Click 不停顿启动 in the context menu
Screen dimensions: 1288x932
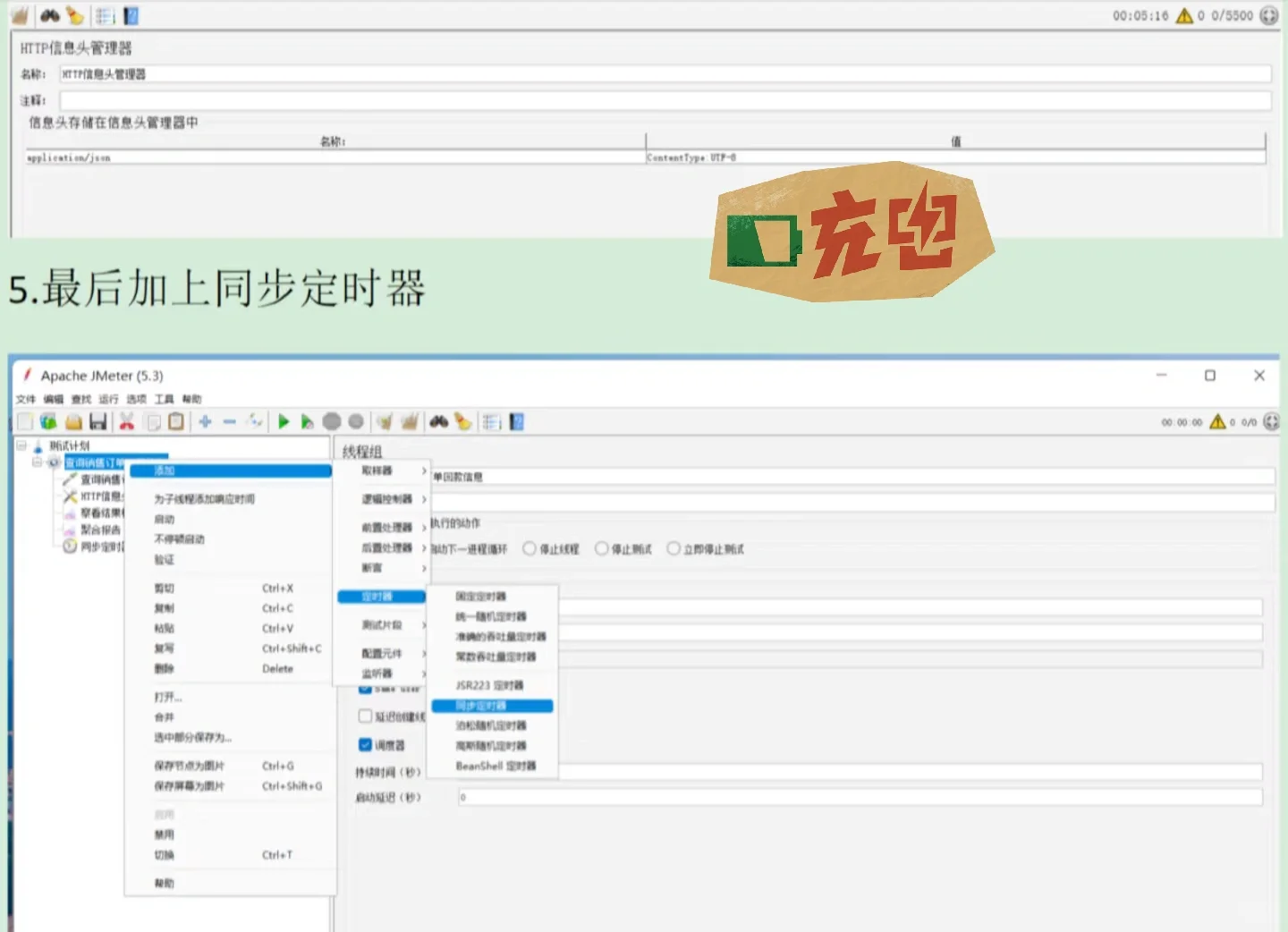[x=231, y=539]
